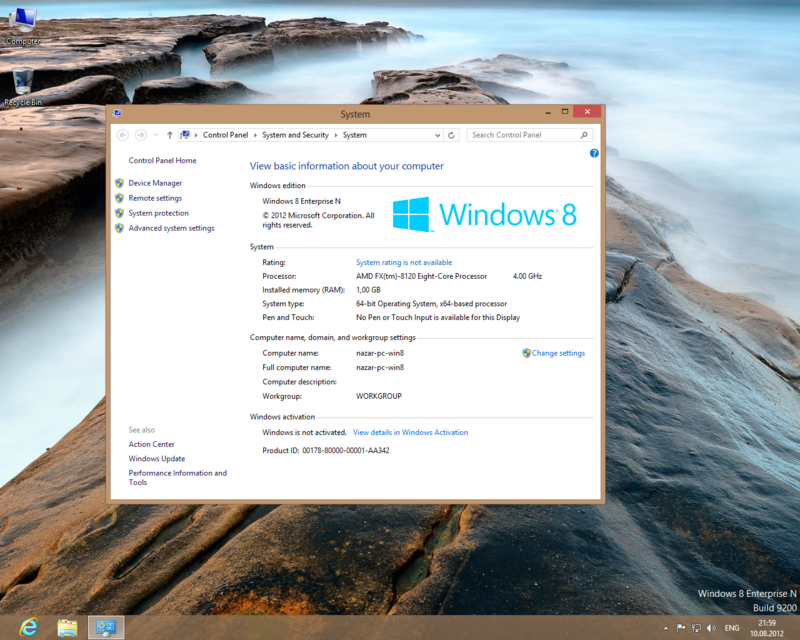Viewport: 800px width, 640px height.
Task: Select the WORKGROUP value
Action: click(x=379, y=396)
